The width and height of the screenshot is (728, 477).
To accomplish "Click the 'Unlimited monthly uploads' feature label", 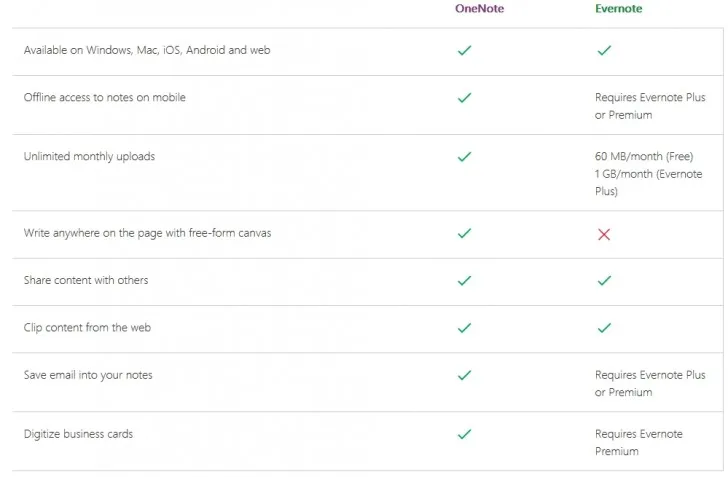I will point(90,157).
